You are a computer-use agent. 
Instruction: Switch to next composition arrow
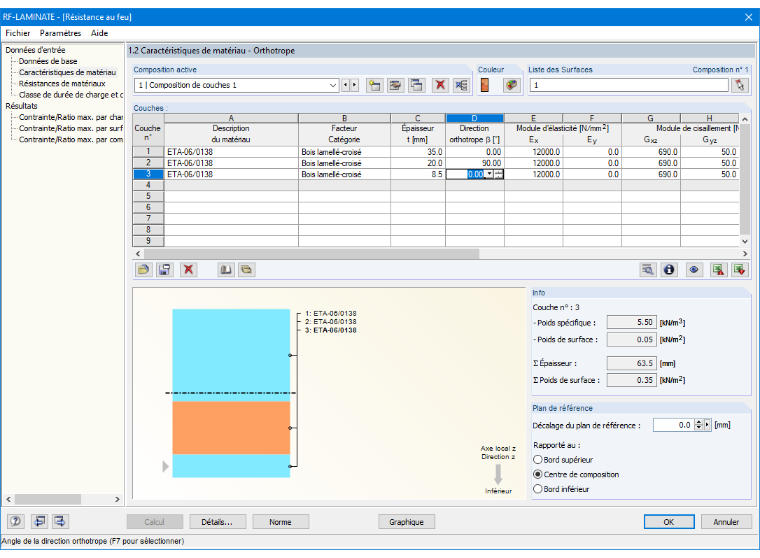pos(354,85)
